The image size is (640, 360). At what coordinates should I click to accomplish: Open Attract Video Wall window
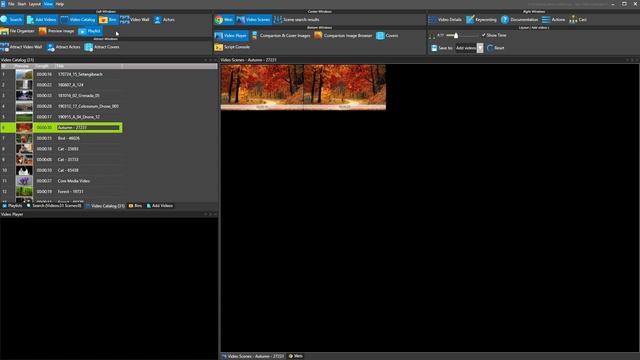click(22, 47)
